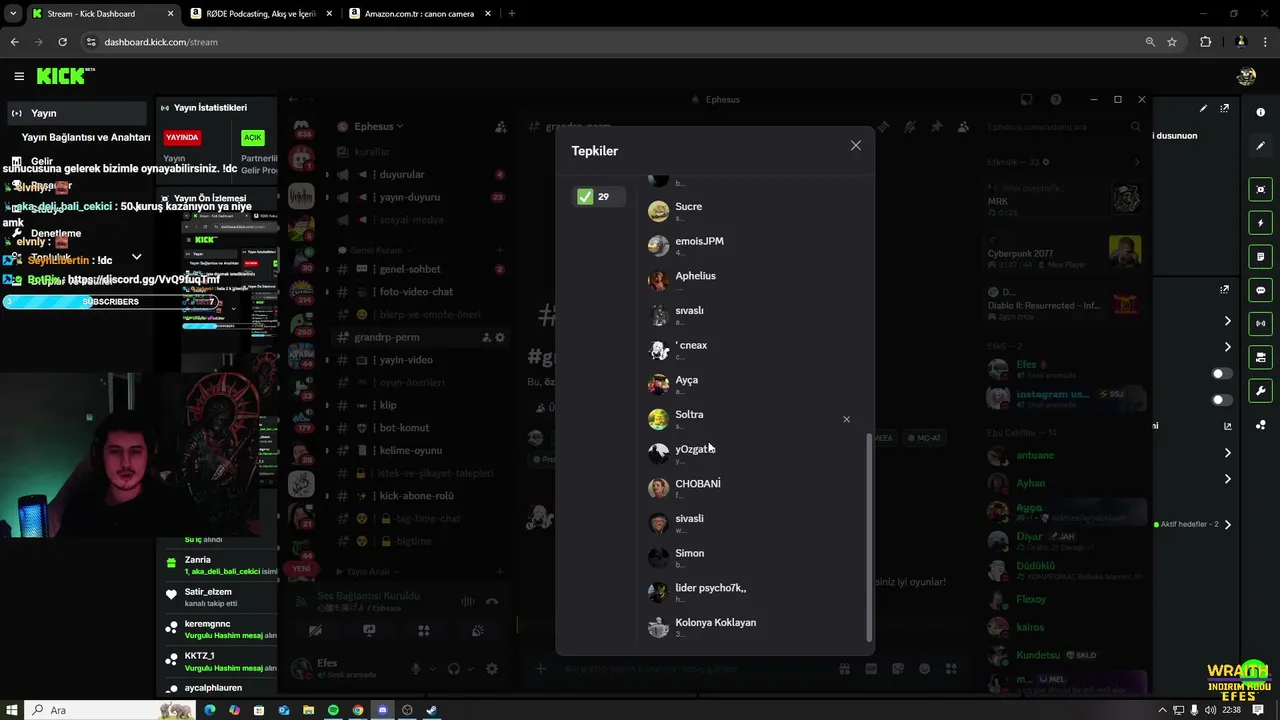The height and width of the screenshot is (720, 1280).
Task: Select the checkmark reaction with 29 count
Action: [x=598, y=197]
